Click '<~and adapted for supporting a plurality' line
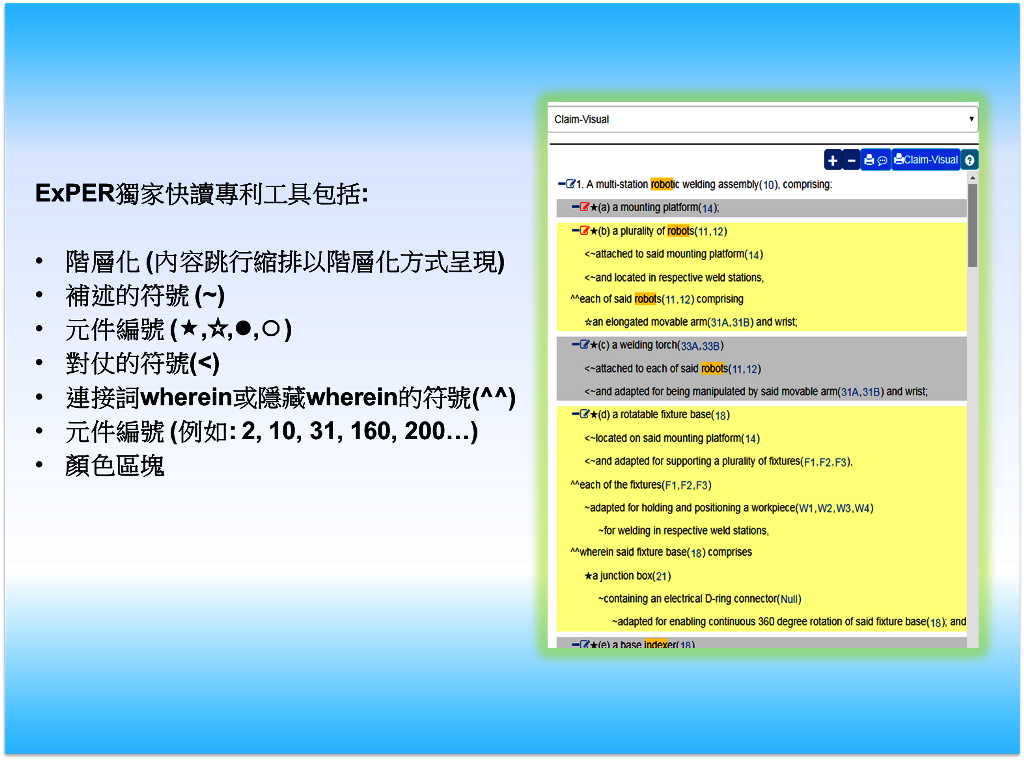1024x760 pixels. tap(718, 461)
